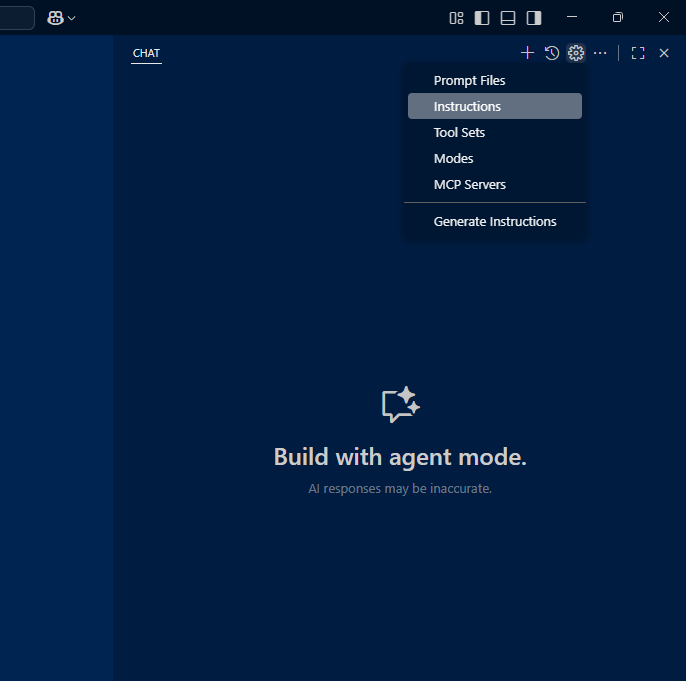Maximize the chat panel size

[638, 53]
